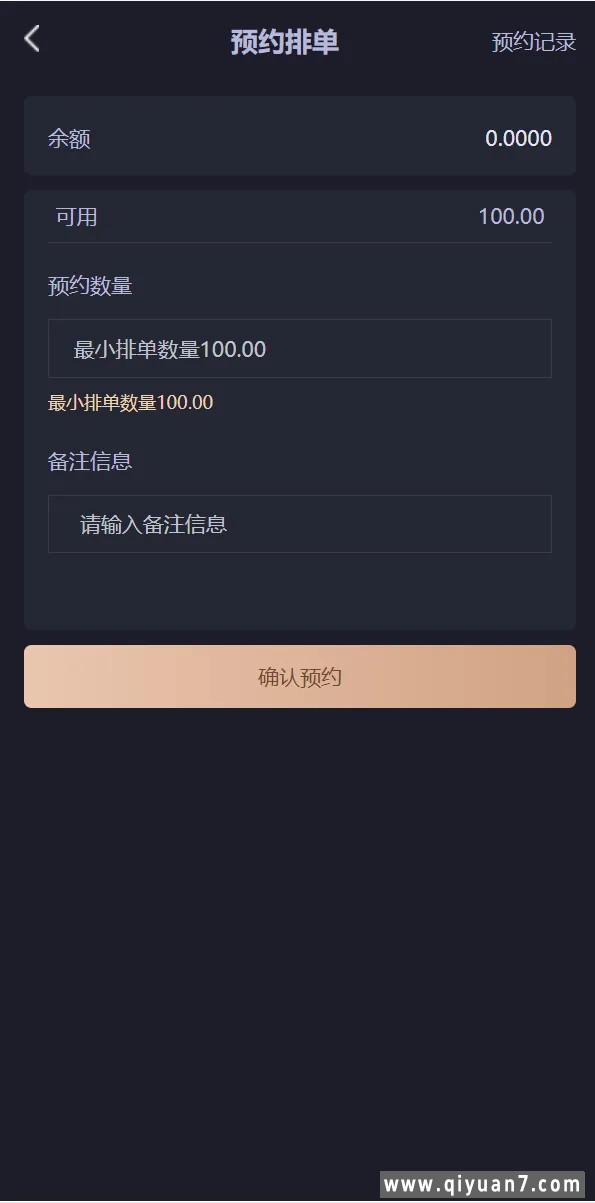Click the top-right 预约记录 header action
595x1203 pixels.
coord(533,43)
